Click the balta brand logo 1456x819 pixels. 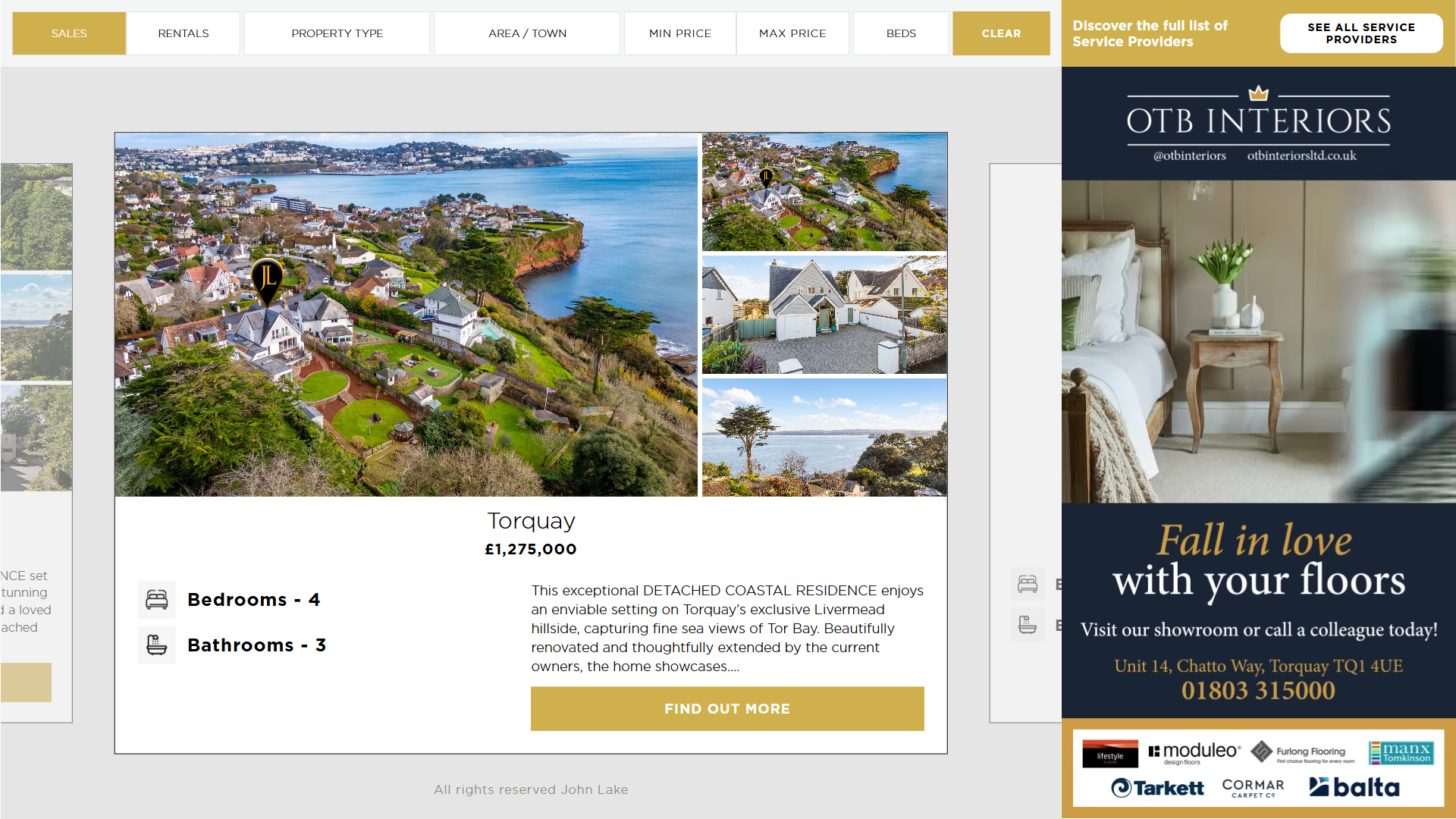coord(1354,787)
